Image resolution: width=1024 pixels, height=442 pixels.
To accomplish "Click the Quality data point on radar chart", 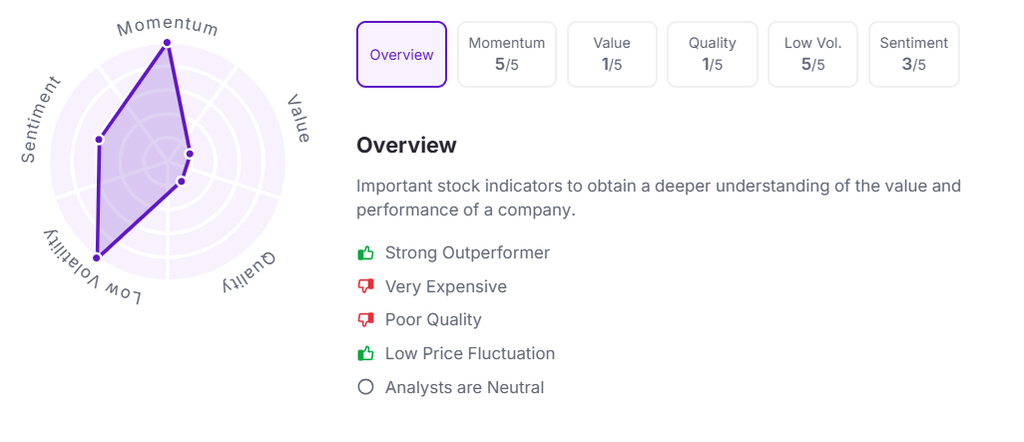I will pyautogui.click(x=181, y=182).
